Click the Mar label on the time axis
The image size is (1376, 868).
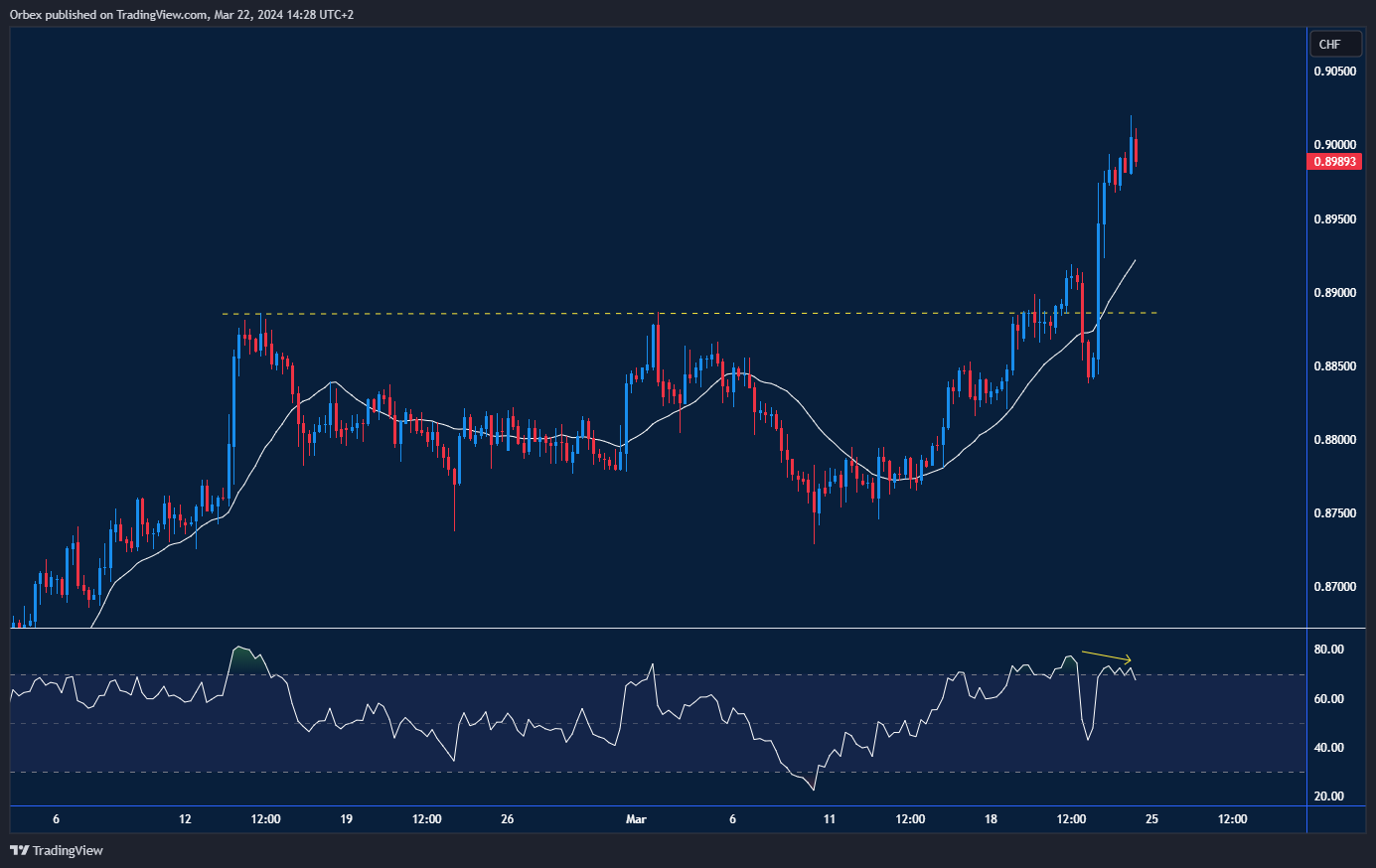point(635,819)
